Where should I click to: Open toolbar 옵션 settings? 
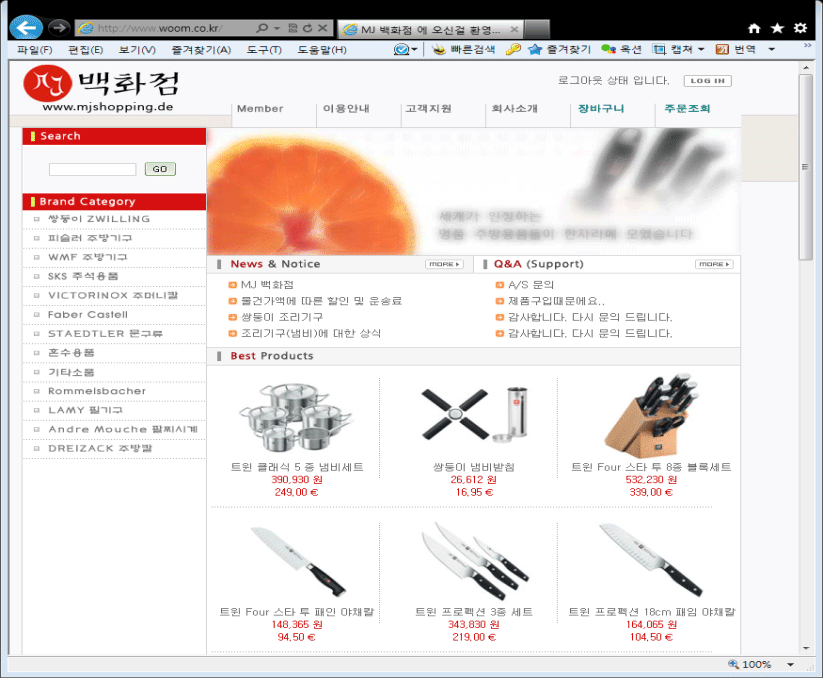coord(621,49)
